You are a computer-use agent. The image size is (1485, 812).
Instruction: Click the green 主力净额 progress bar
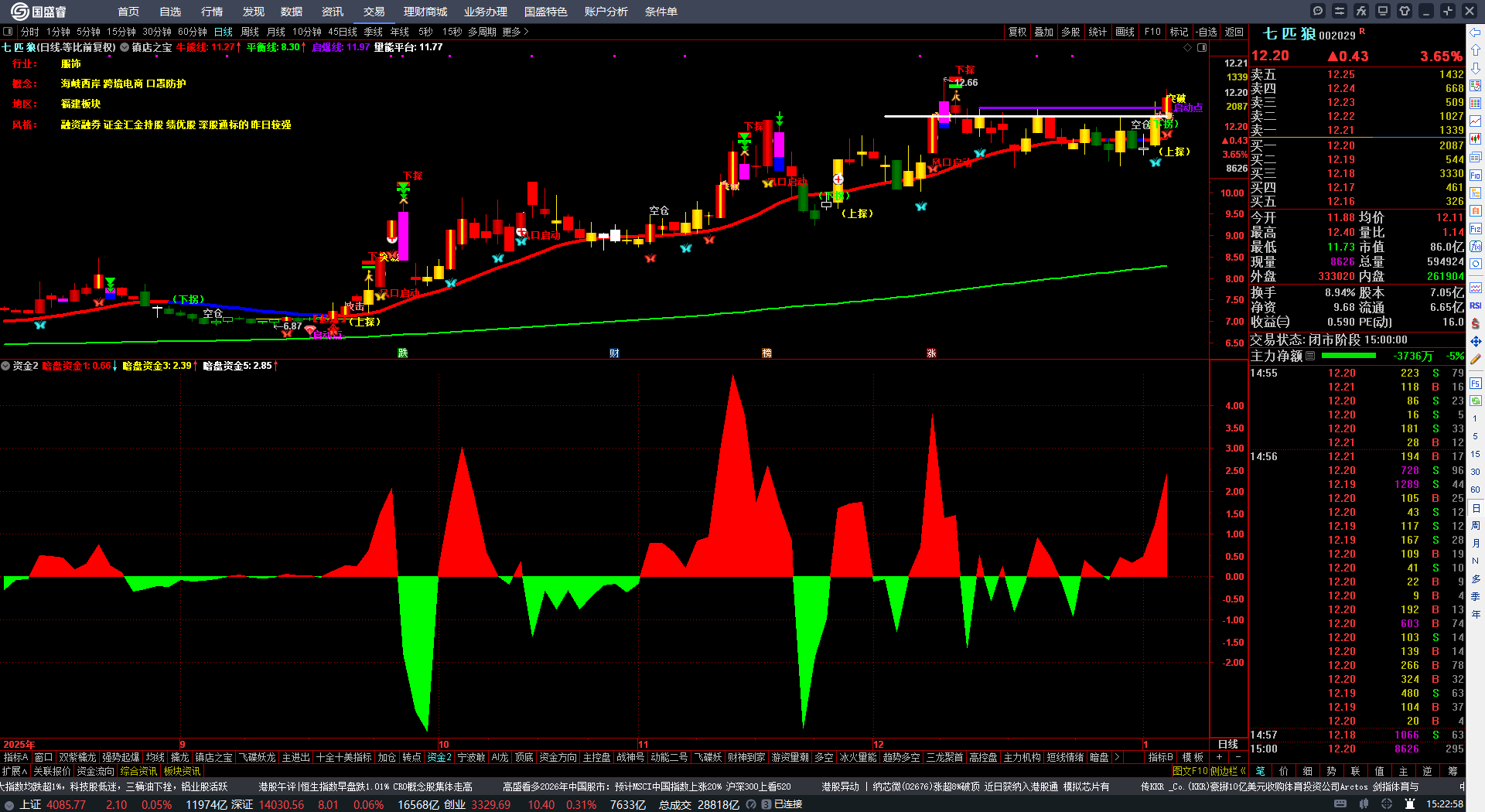(1349, 356)
